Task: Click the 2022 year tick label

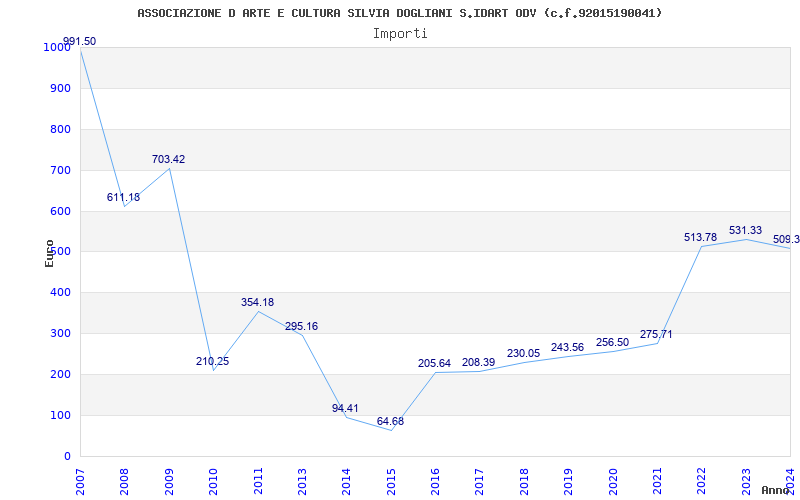Action: (702, 481)
